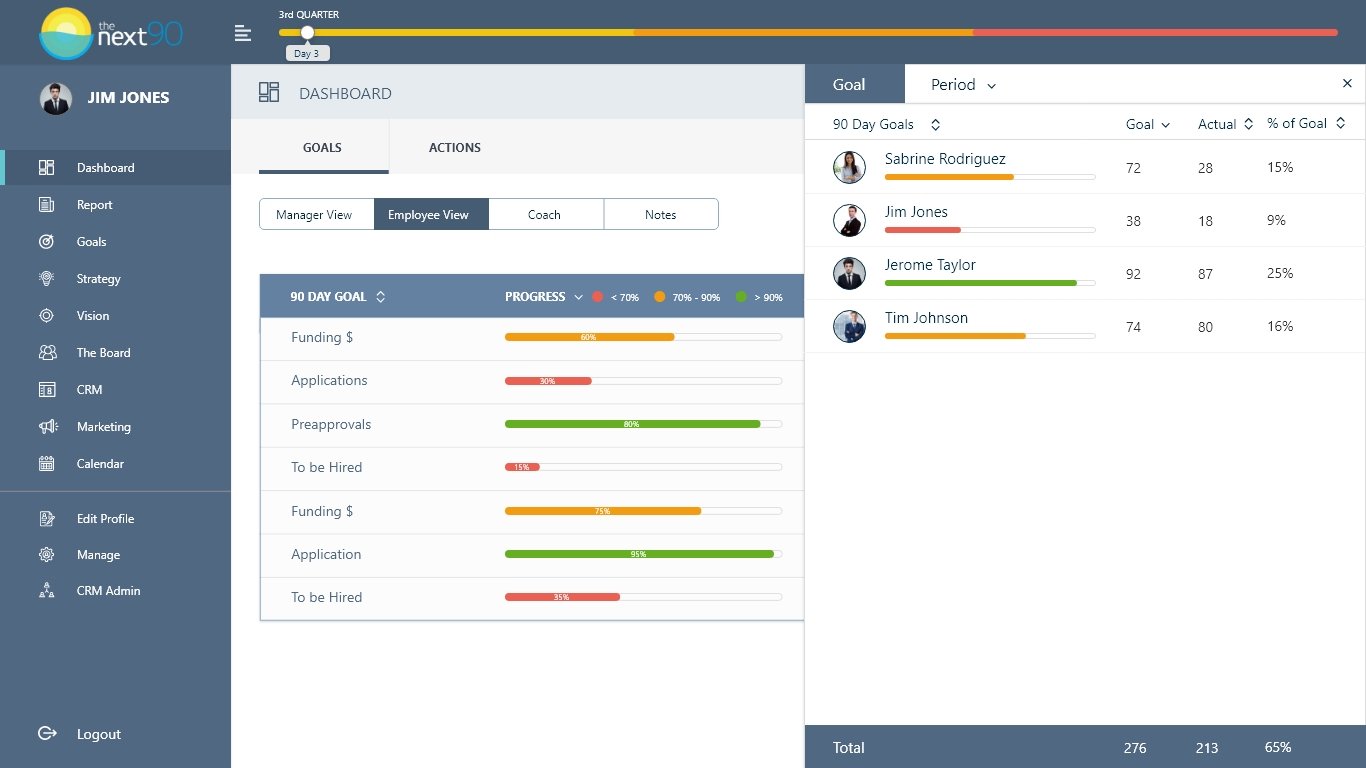This screenshot has width=1366, height=768.
Task: Click the Goals target icon in sidebar
Action: 47,242
